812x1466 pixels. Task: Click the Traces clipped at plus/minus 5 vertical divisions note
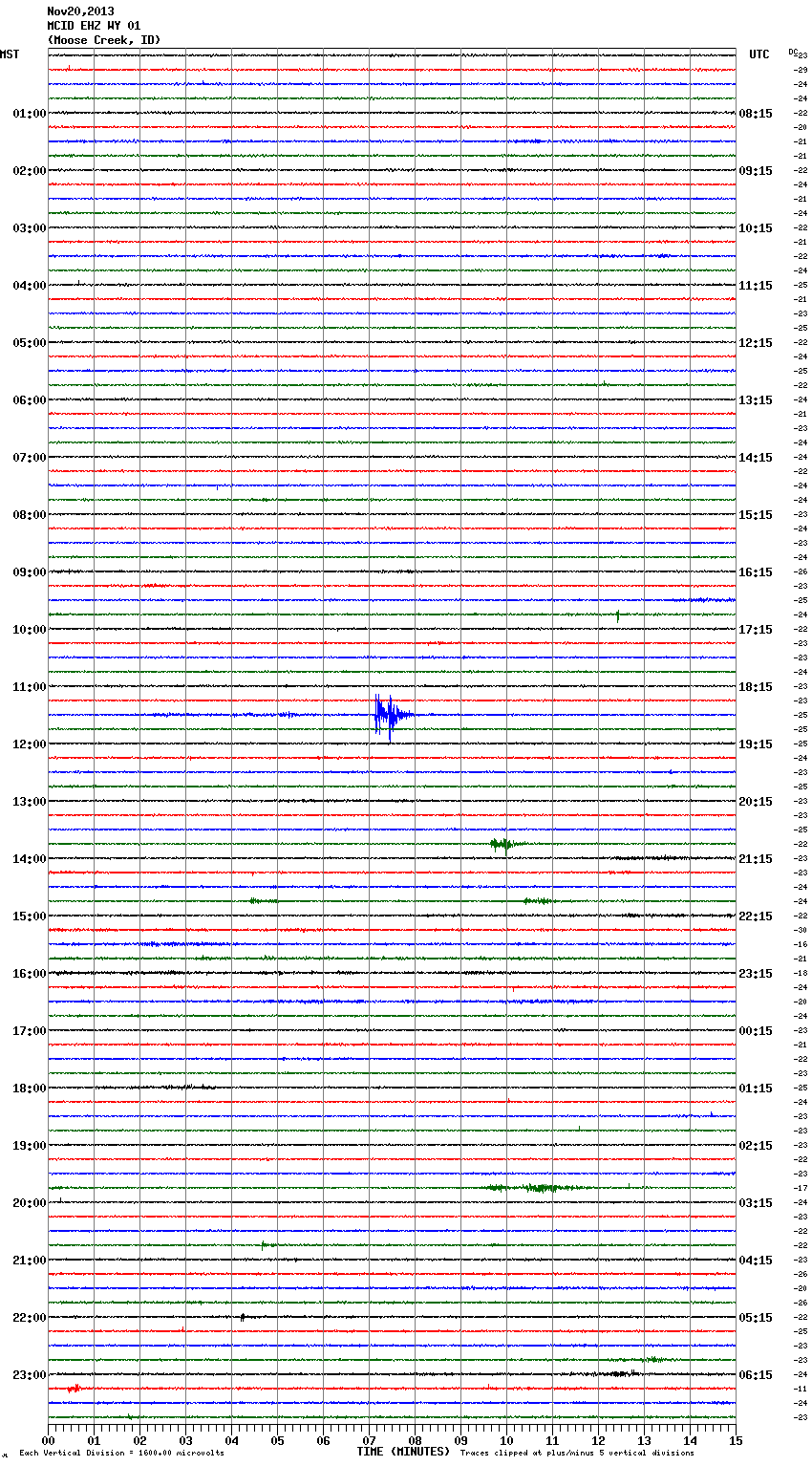click(x=577, y=1454)
